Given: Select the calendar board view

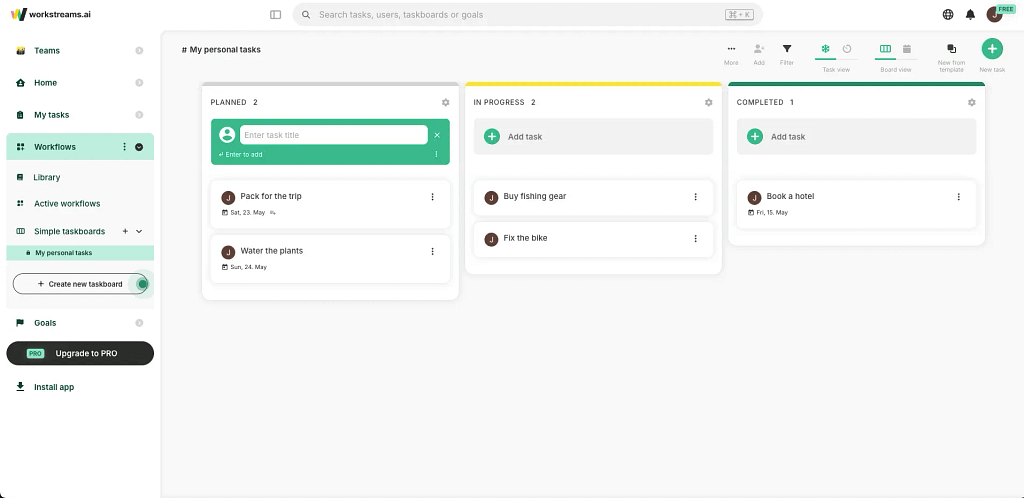Looking at the screenshot, I should (x=907, y=49).
